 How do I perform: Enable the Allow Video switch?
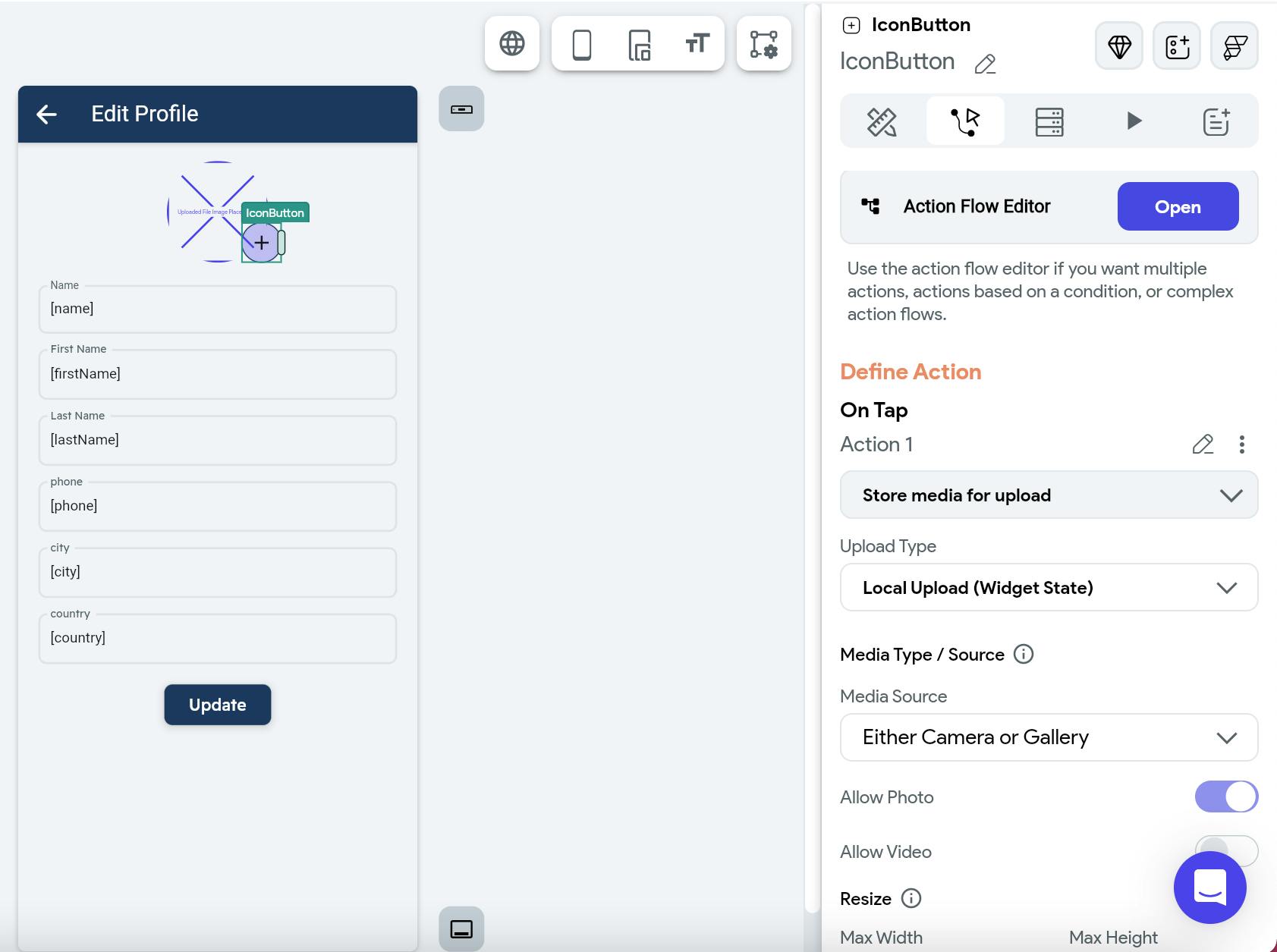[x=1226, y=851]
